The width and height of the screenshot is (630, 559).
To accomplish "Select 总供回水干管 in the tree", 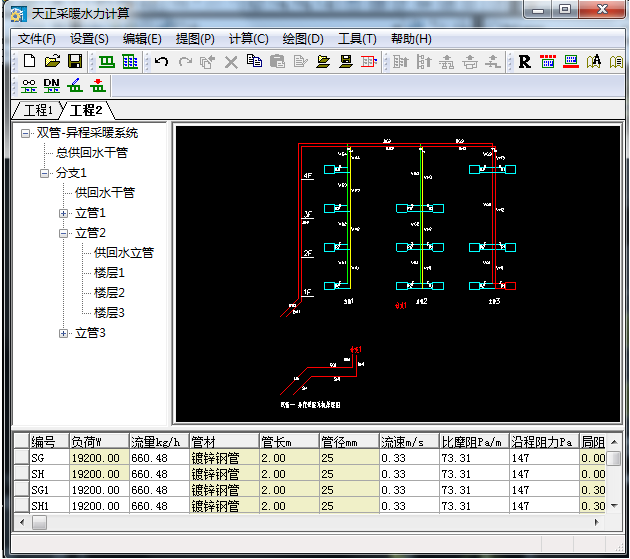I will [92, 153].
